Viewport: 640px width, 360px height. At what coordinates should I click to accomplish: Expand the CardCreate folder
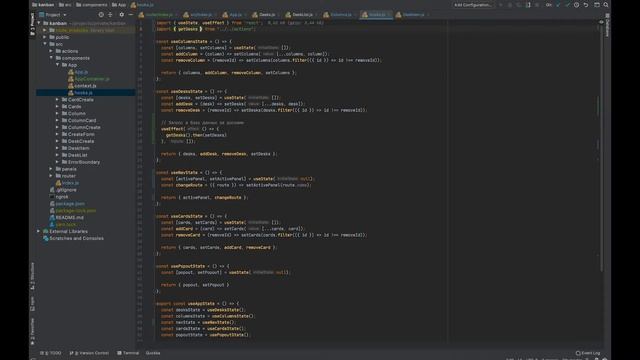[x=58, y=100]
